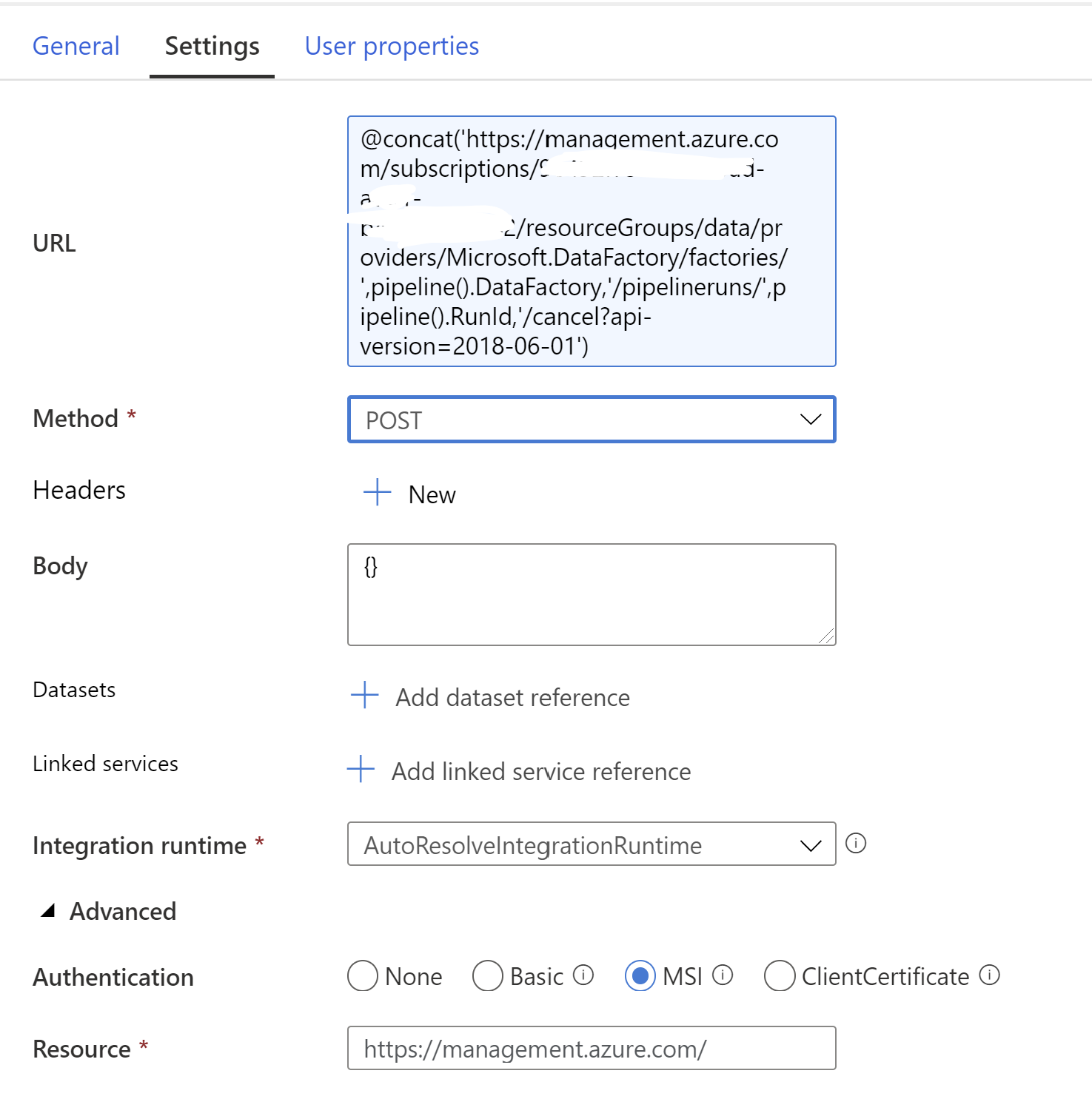Show info icon next to MSI
Viewport: 1092px width, 1099px height.
tap(723, 975)
